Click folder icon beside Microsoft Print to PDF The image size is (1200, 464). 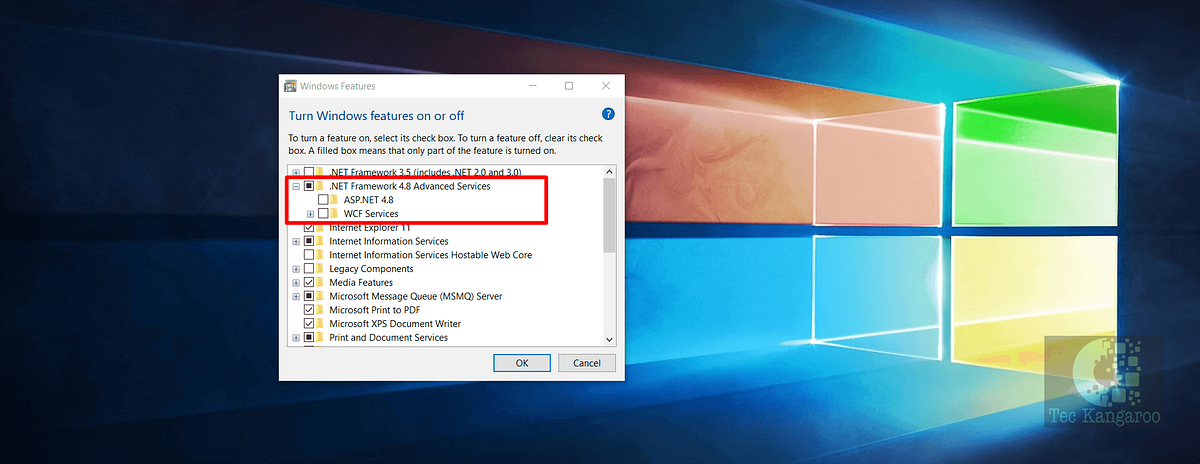point(322,310)
